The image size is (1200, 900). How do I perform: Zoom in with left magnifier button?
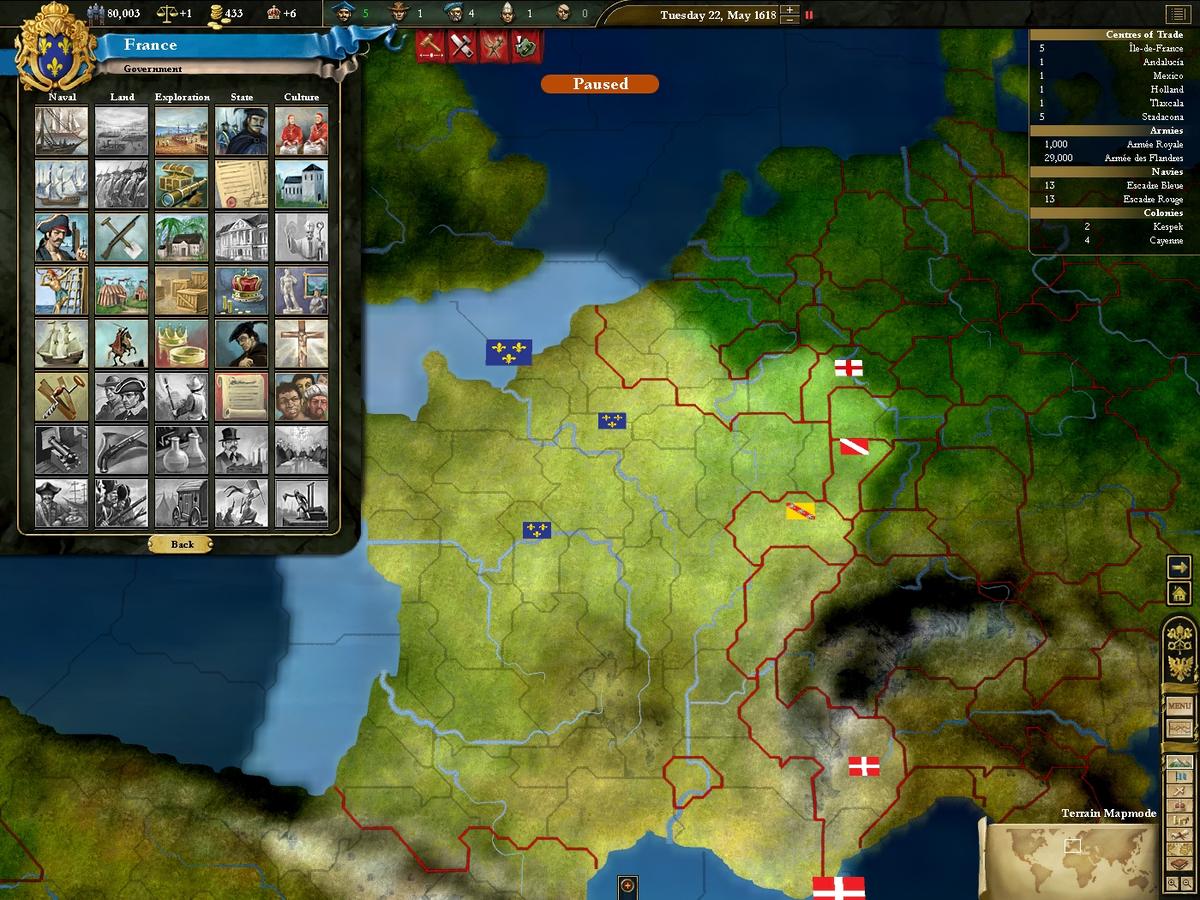point(1172,884)
